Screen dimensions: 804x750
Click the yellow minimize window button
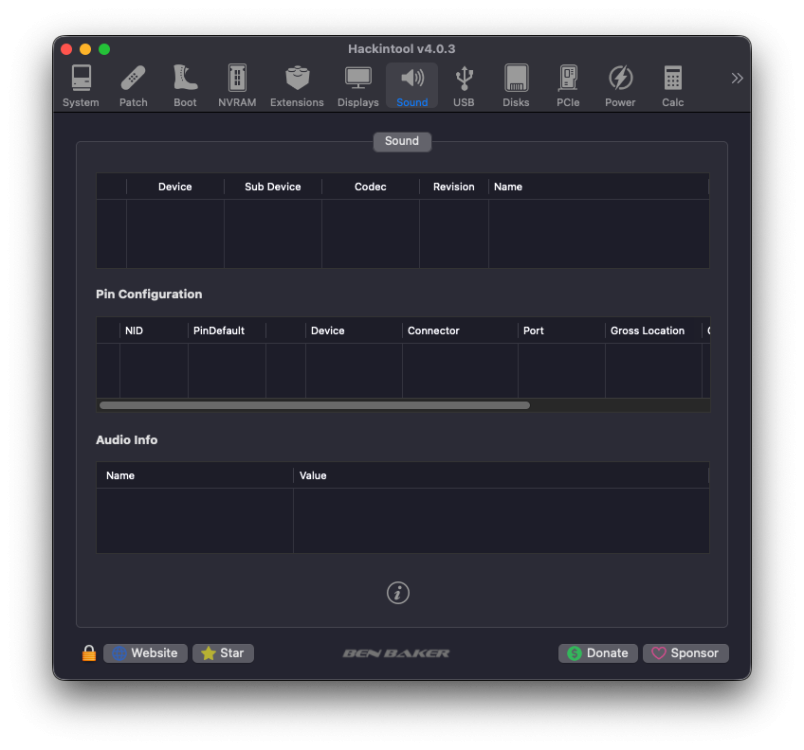85,49
